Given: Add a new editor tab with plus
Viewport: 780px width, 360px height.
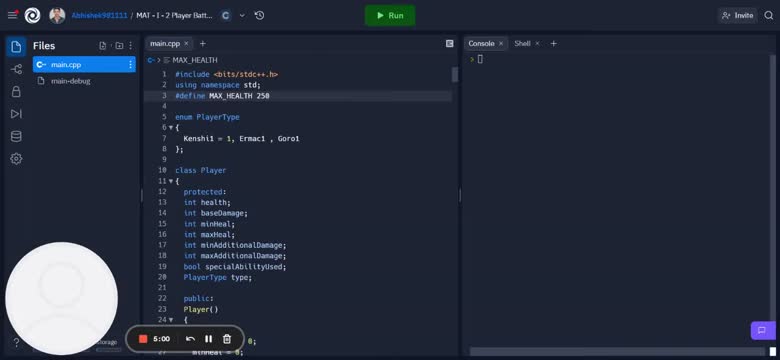Looking at the screenshot, I should [202, 44].
